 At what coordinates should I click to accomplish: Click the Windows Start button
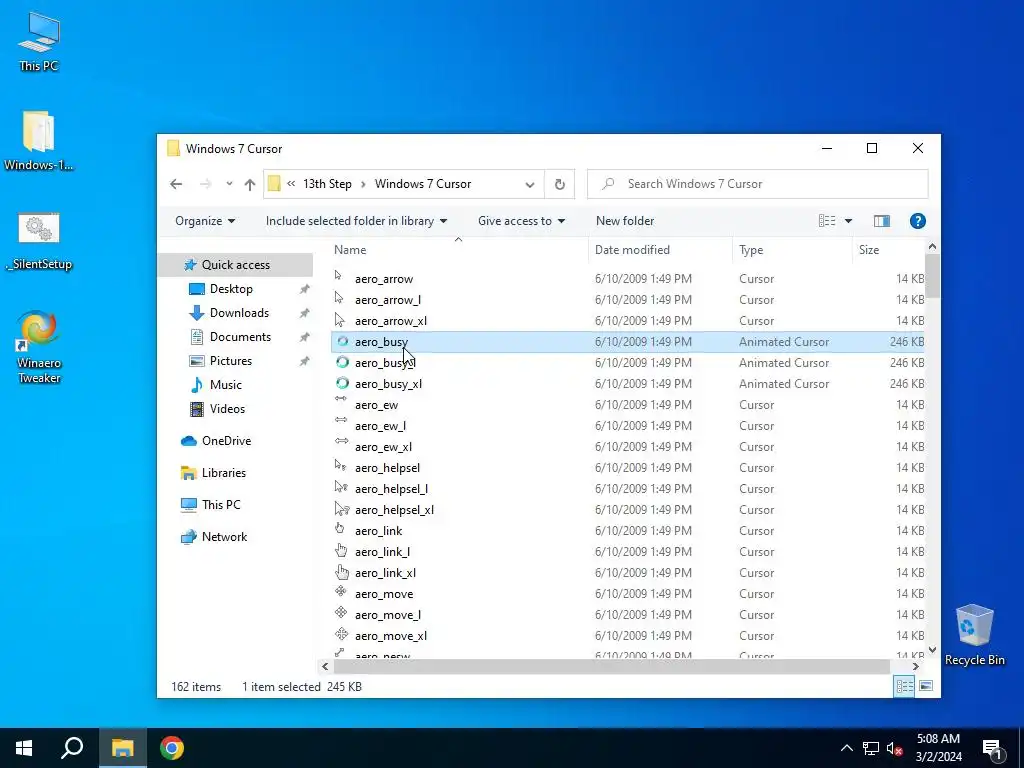[x=24, y=748]
